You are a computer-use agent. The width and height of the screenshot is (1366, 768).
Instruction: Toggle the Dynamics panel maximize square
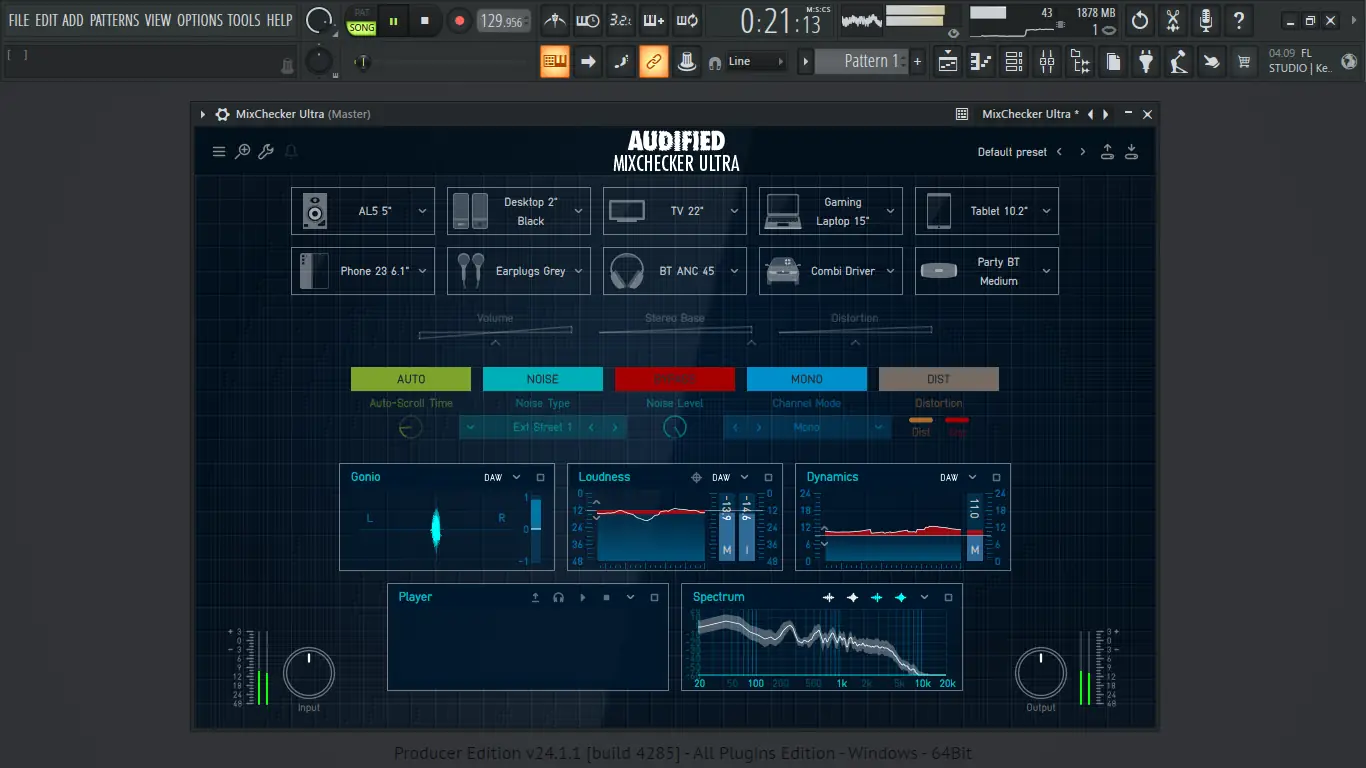coord(996,478)
